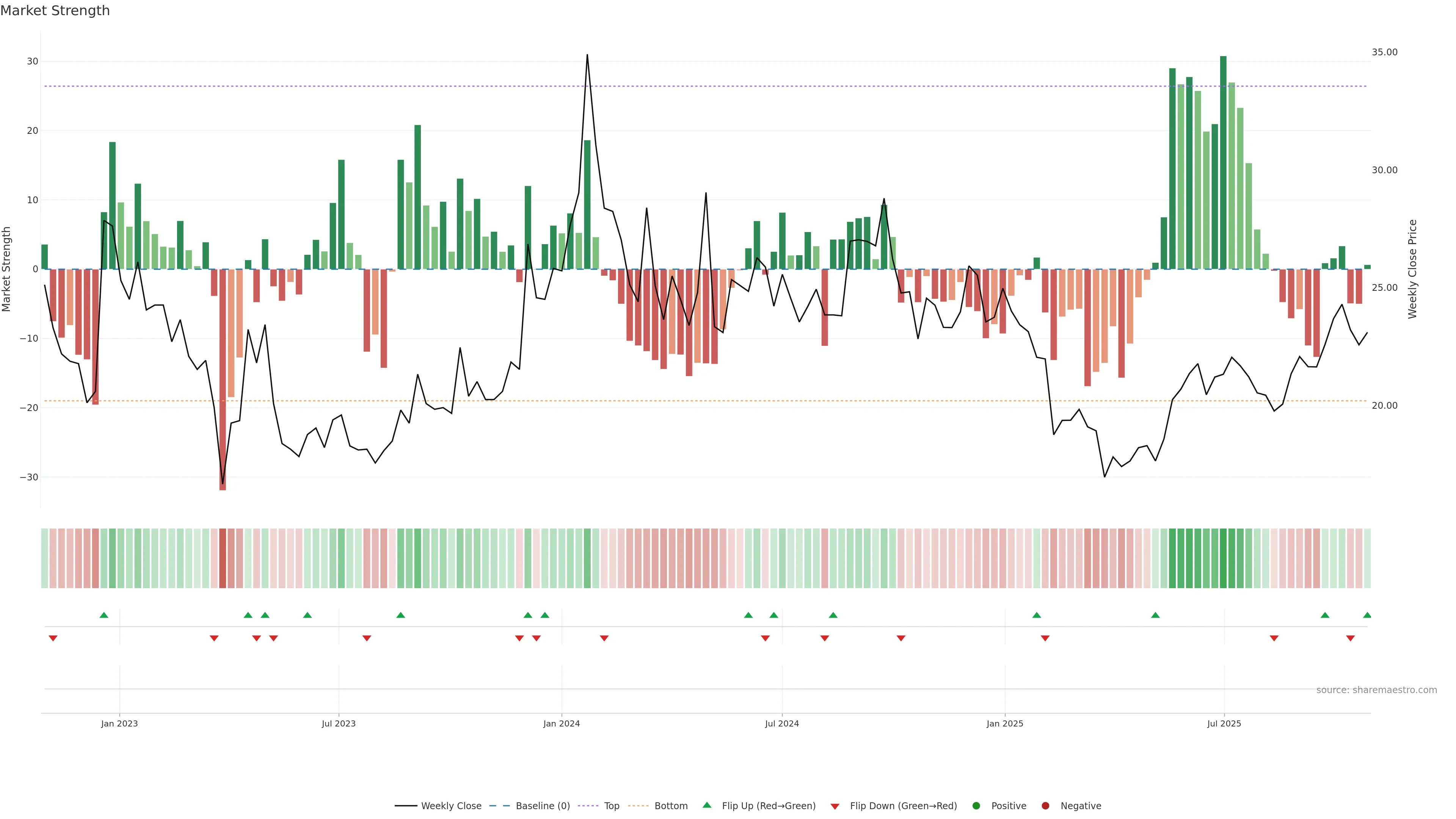Click the darkest red heatmap strip cell
1456x819 pixels.
pyautogui.click(x=223, y=559)
